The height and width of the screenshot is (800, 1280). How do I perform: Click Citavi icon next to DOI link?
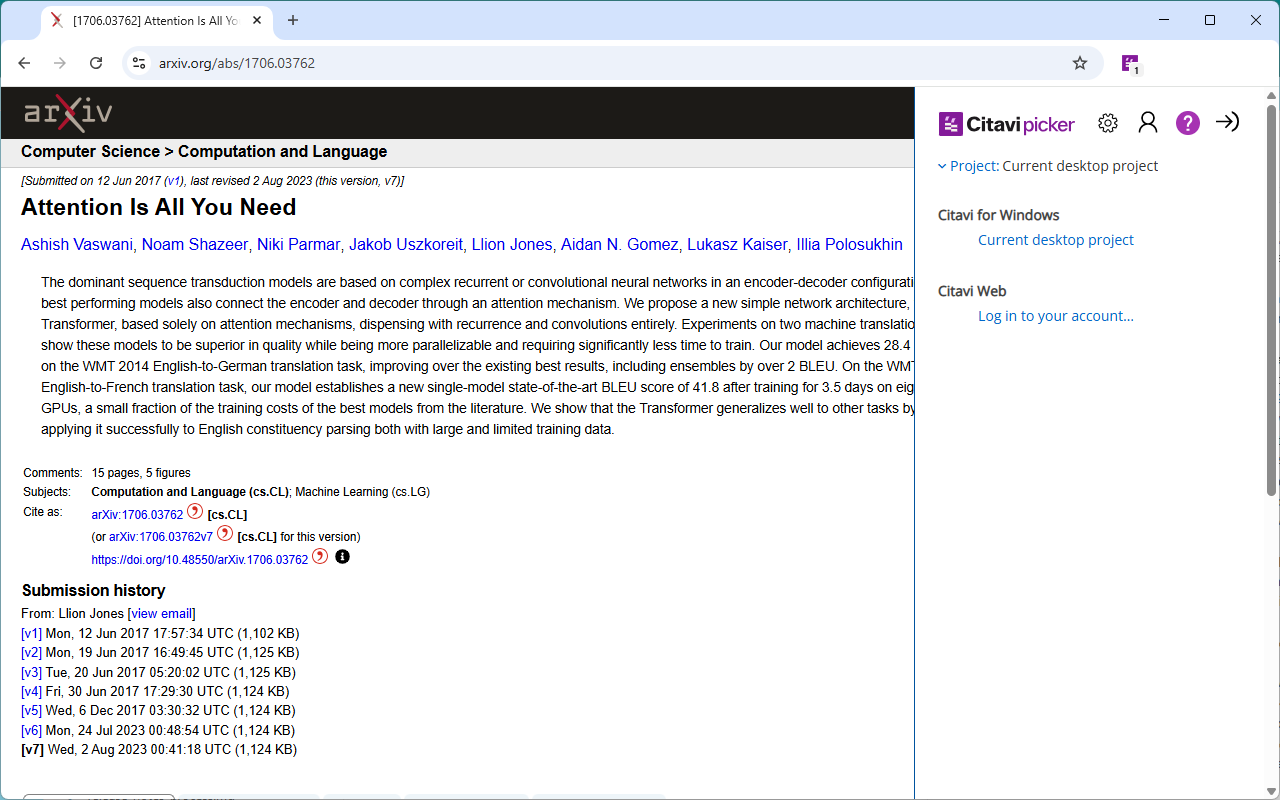[320, 556]
